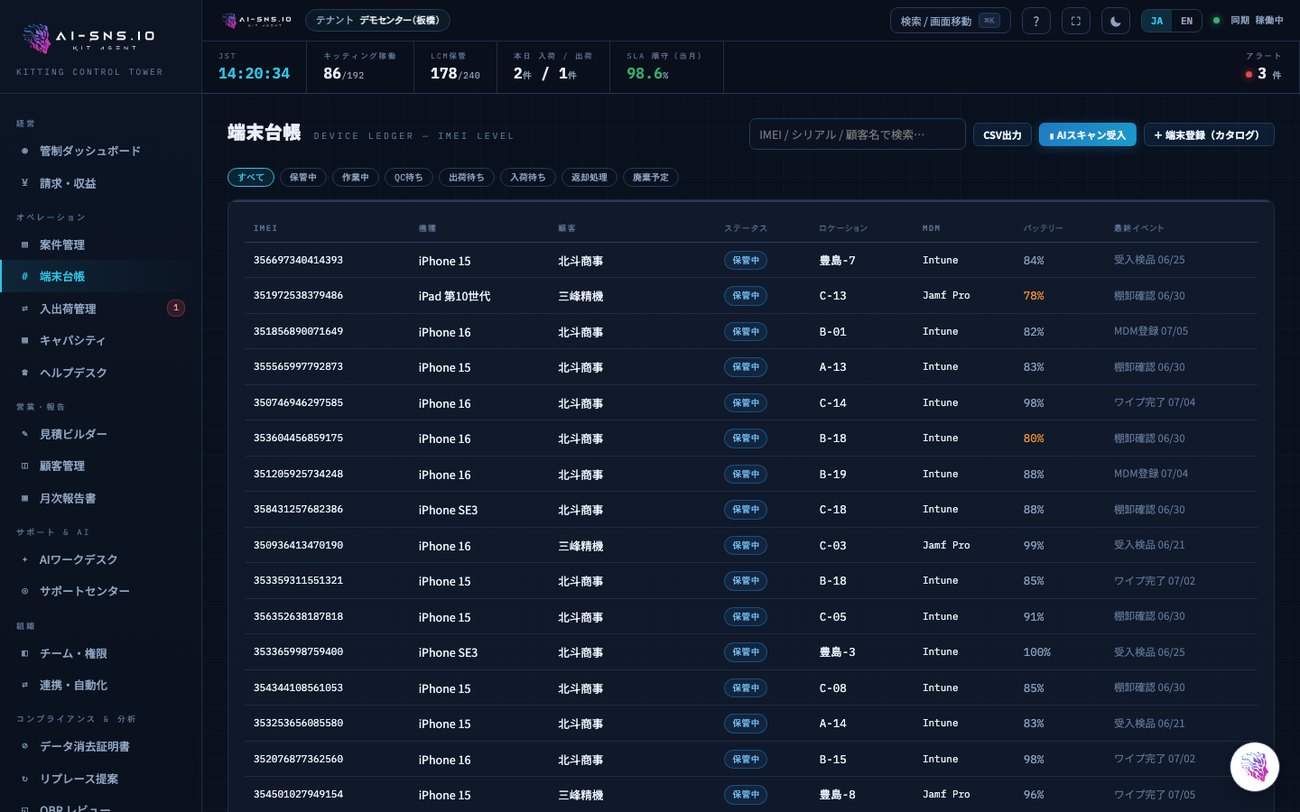Click the 請求・収益 yen icon
This screenshot has width=1300, height=812.
[24, 183]
